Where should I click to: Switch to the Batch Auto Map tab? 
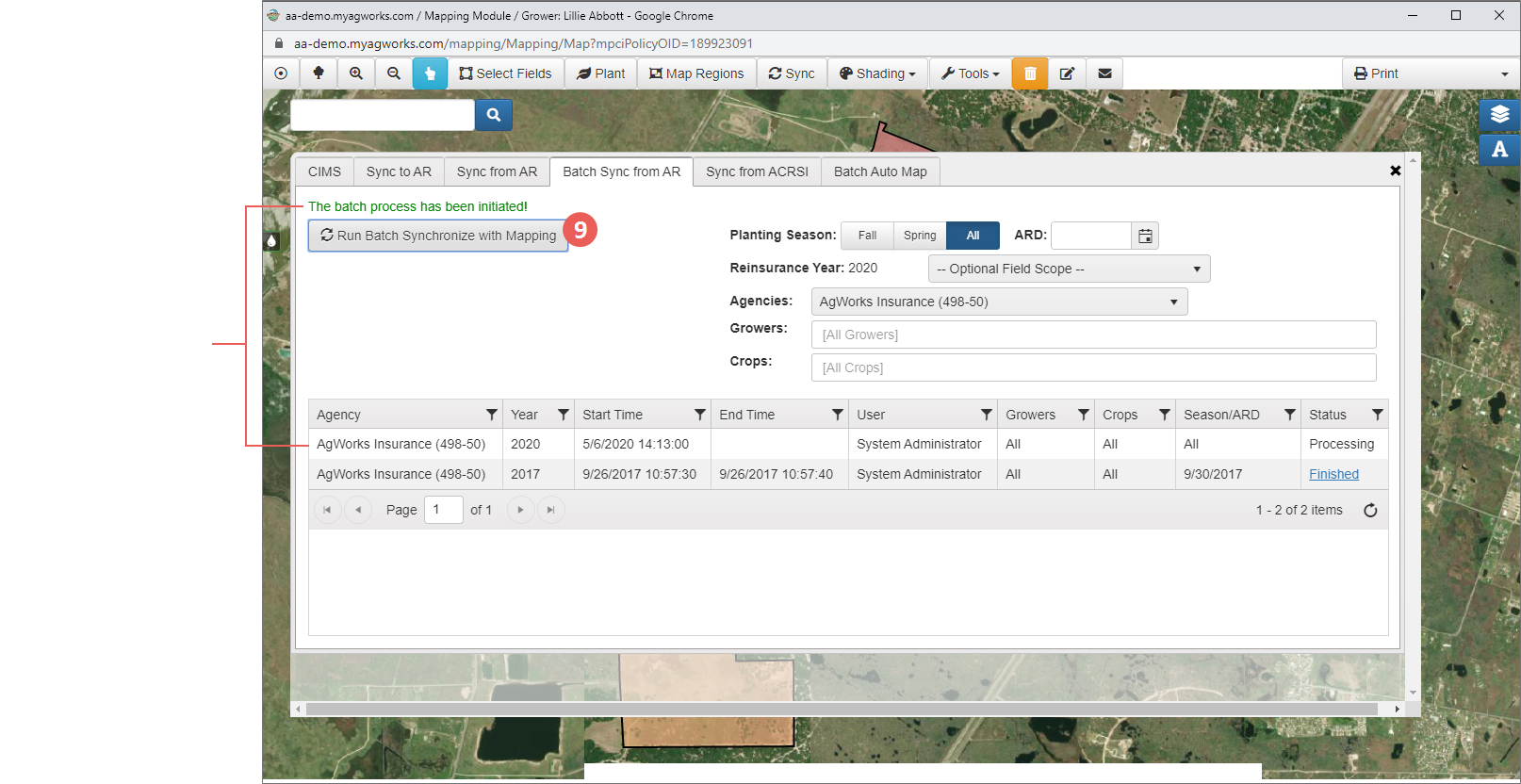tap(880, 171)
